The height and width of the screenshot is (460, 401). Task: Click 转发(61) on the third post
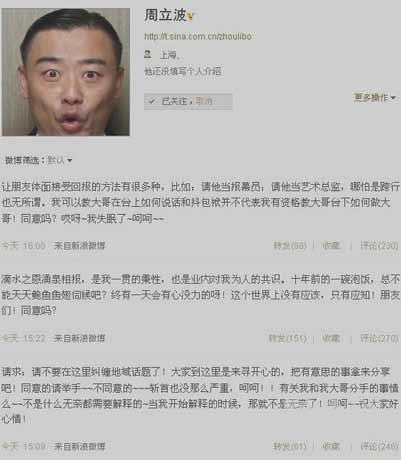(x=289, y=446)
